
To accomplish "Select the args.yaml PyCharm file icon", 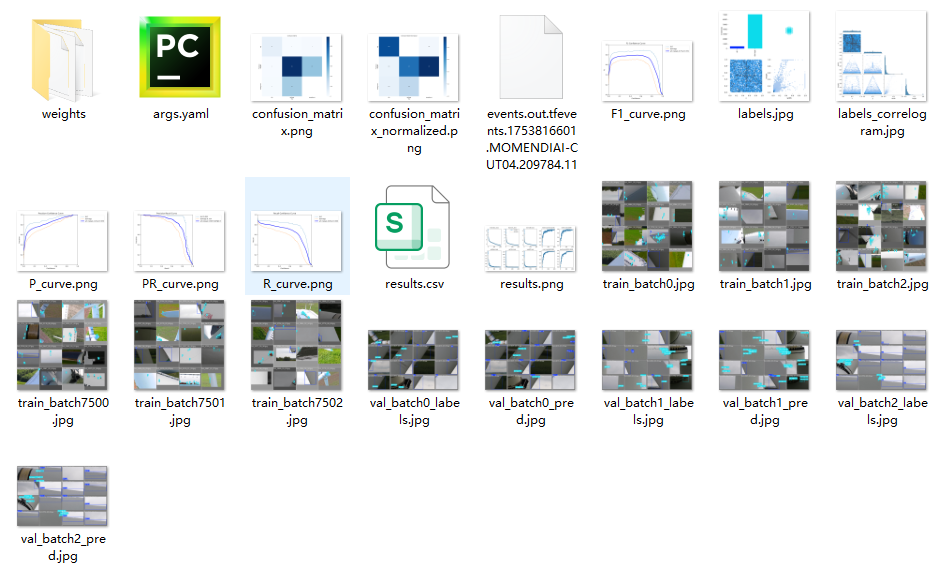I will (x=180, y=57).
